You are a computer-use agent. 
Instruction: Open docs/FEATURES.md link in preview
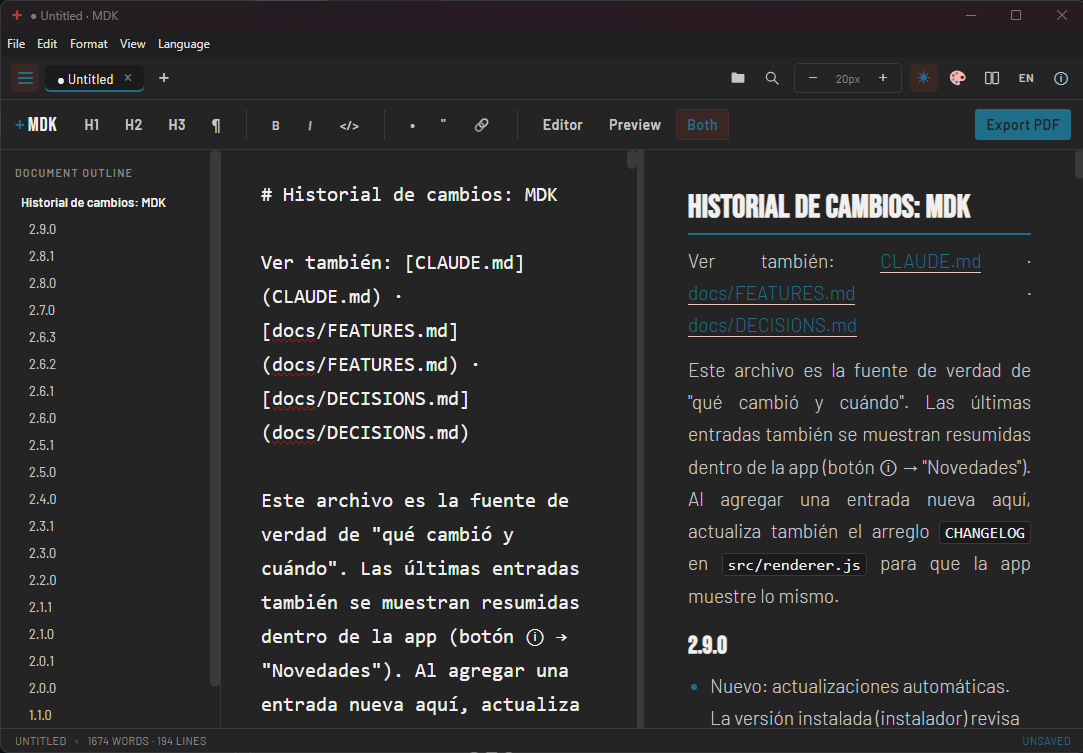(771, 294)
